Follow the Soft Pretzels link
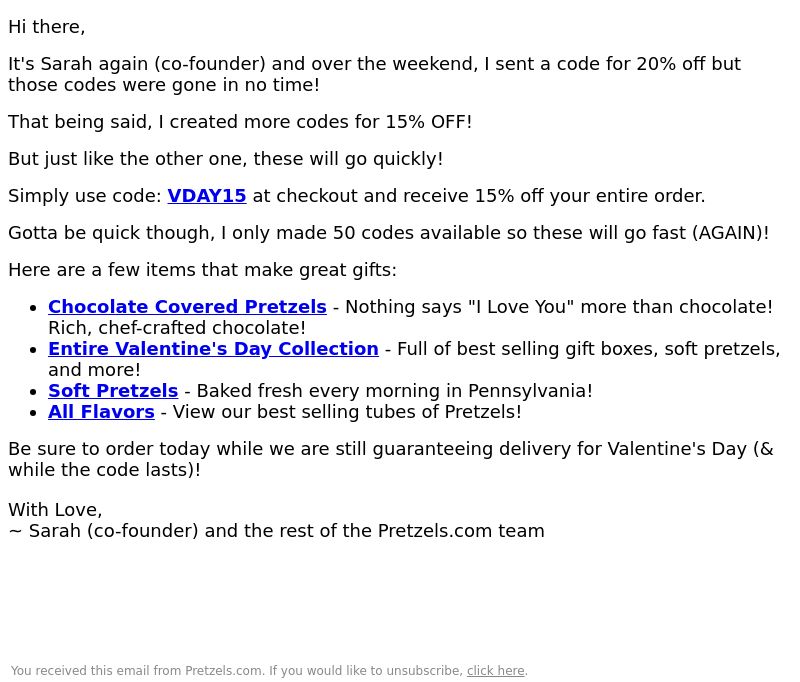Viewport: 800px width, 682px height. click(x=113, y=391)
